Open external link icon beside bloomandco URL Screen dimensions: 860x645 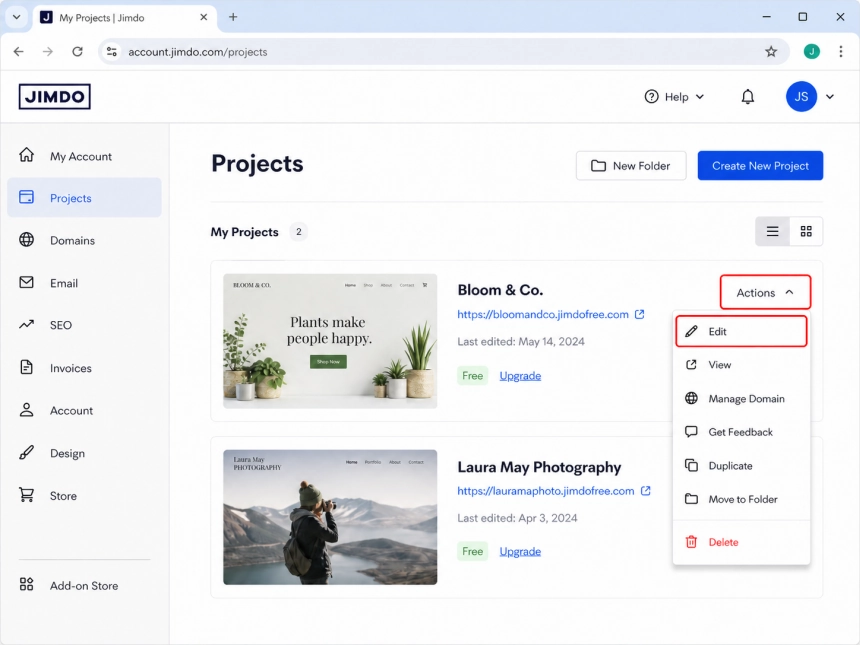tap(640, 314)
